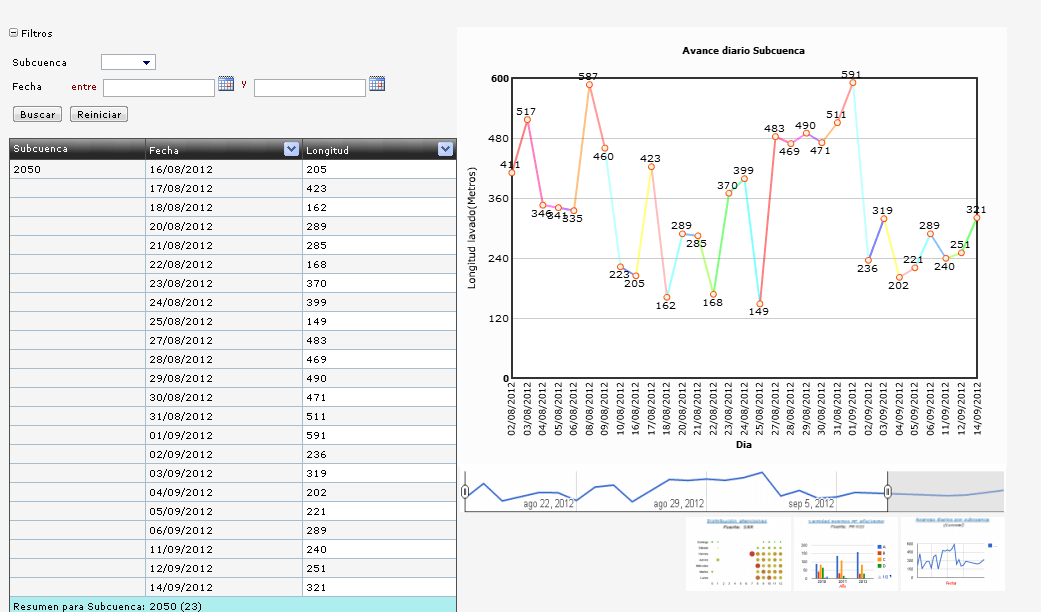The width and height of the screenshot is (1041, 612).
Task: Select the 16/08/2012 table row
Action: pyautogui.click(x=232, y=170)
